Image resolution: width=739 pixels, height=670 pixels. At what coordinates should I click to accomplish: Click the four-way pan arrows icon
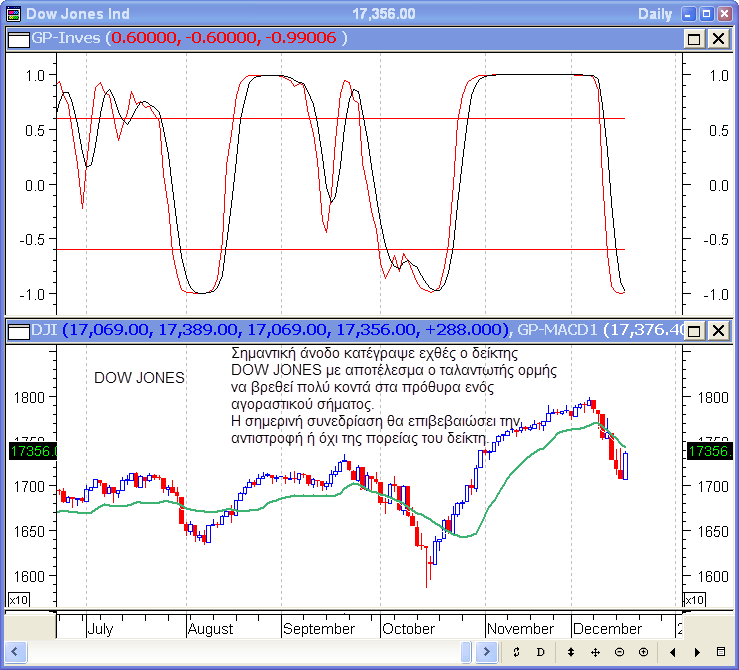[x=595, y=653]
